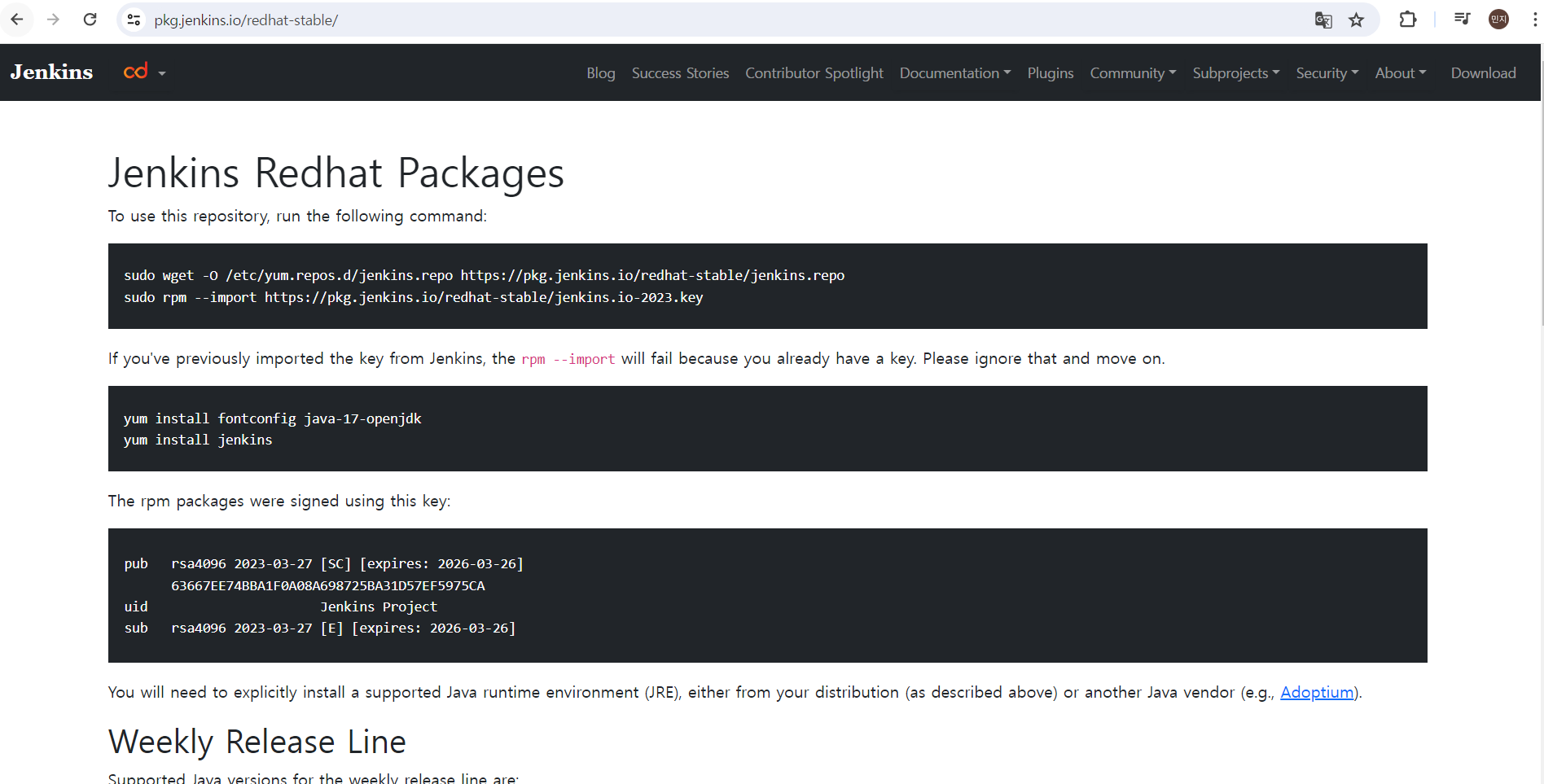Open the Blog nav item
The image size is (1544, 784).
click(x=601, y=73)
